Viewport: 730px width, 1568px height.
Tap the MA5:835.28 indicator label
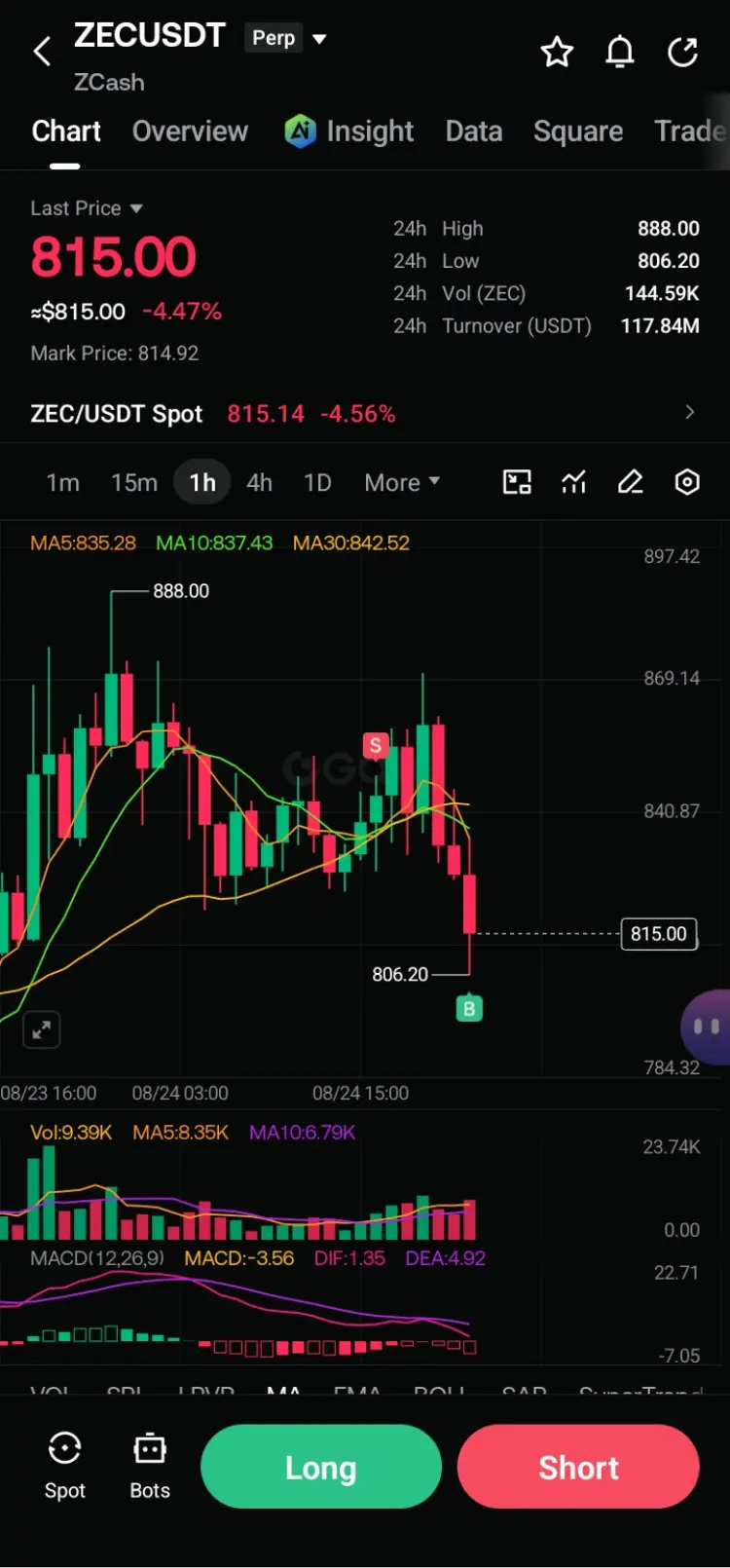[83, 542]
